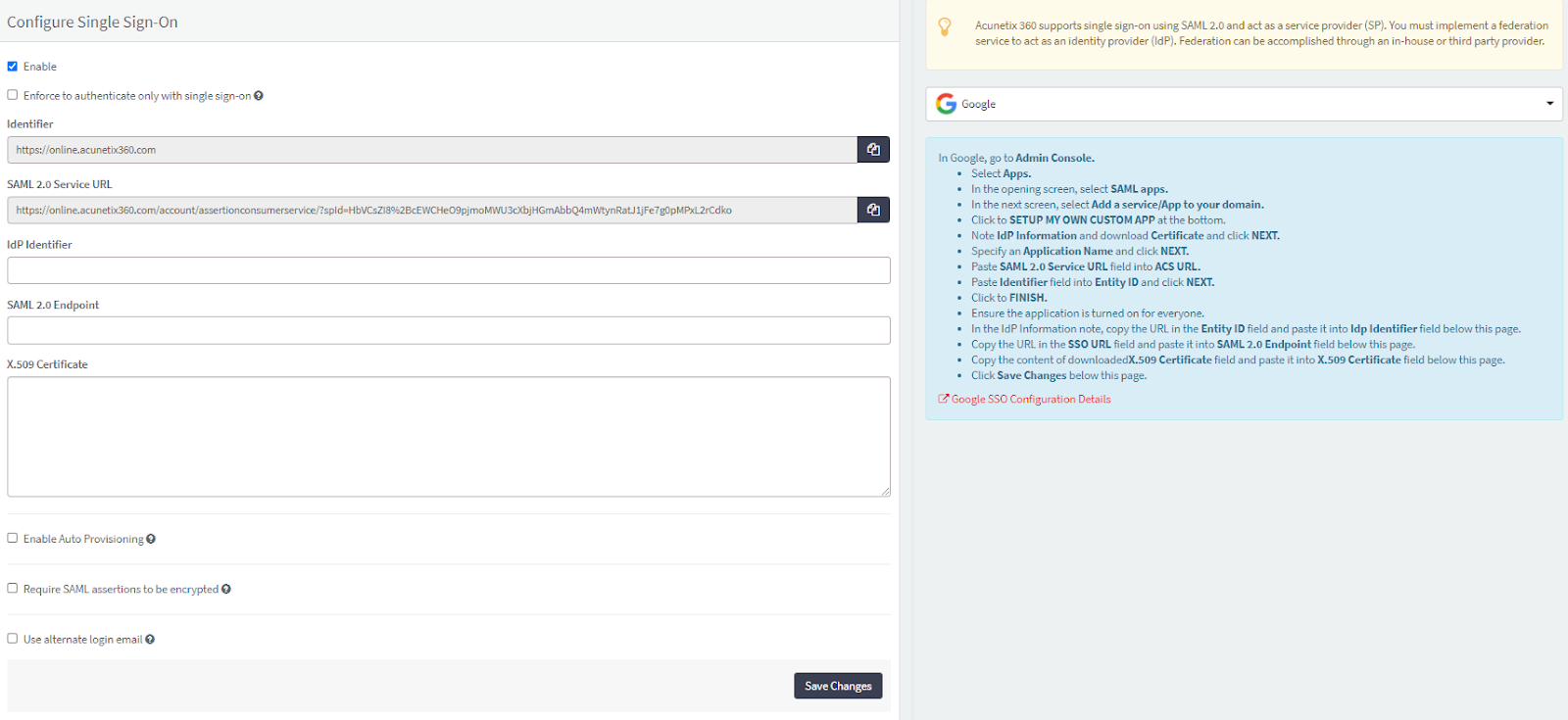The height and width of the screenshot is (720, 1568).
Task: Open help icon beside Require SAML assertions encrypted
Action: coord(226,589)
